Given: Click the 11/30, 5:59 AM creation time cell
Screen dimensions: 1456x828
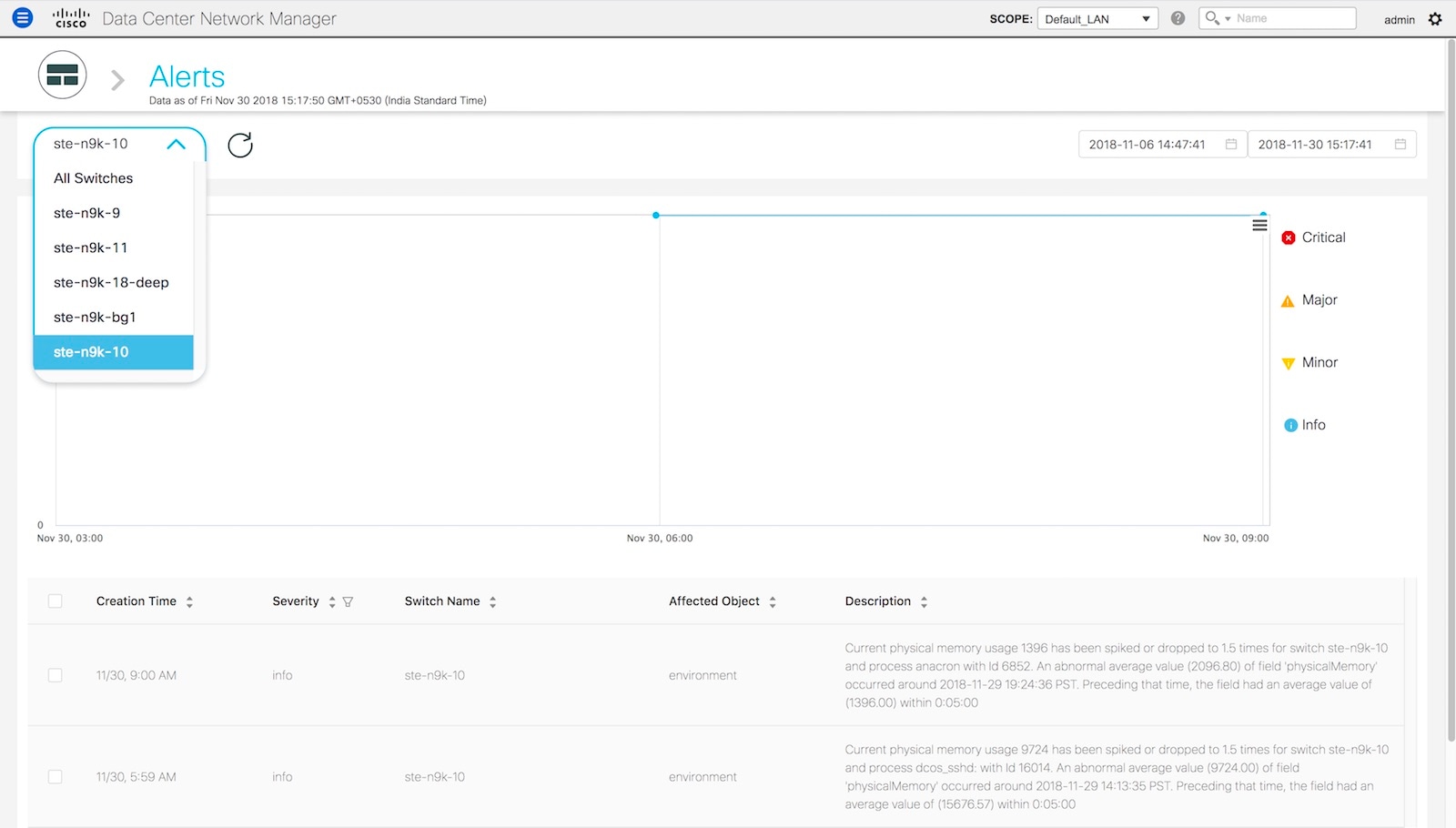Looking at the screenshot, I should tap(136, 777).
